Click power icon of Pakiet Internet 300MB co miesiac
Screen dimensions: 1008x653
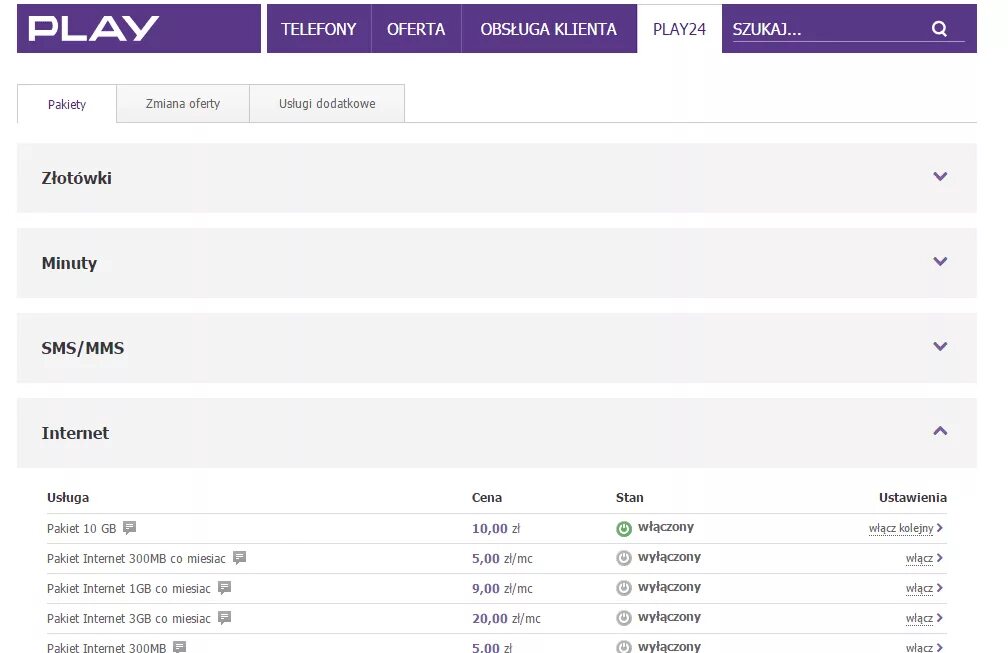(x=624, y=558)
